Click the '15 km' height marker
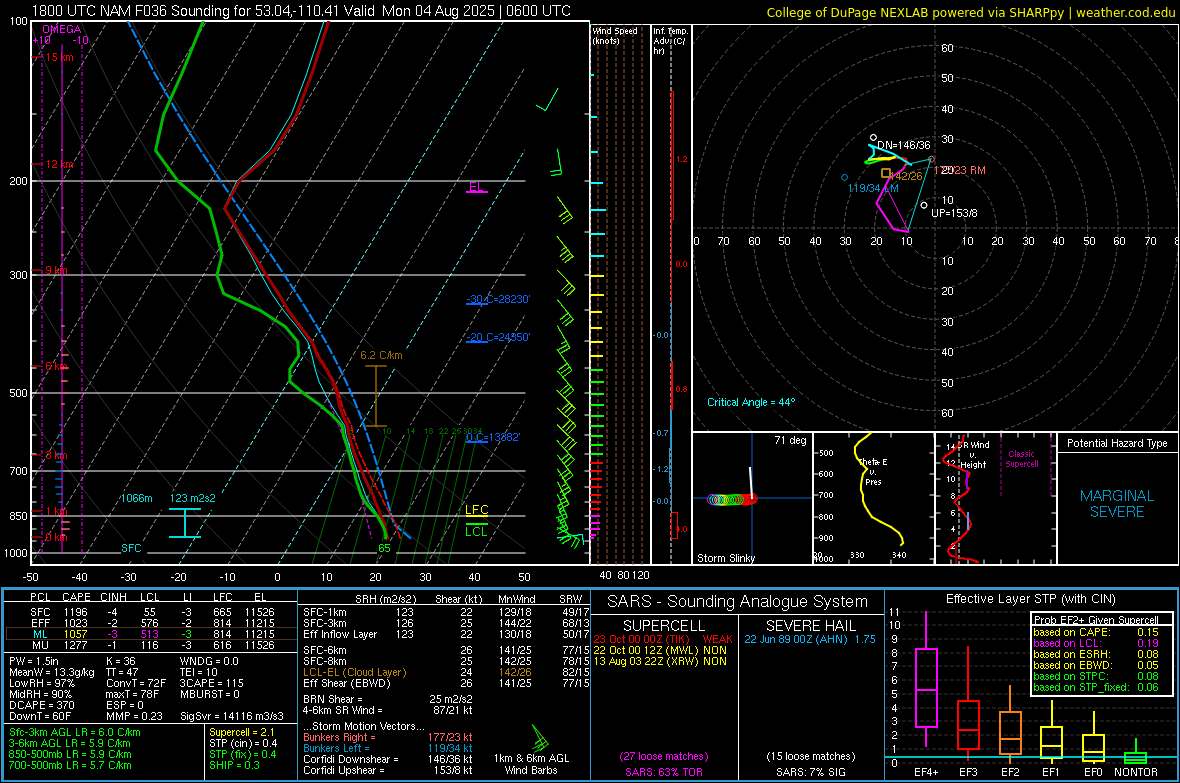The height and width of the screenshot is (783, 1180). coord(59,57)
